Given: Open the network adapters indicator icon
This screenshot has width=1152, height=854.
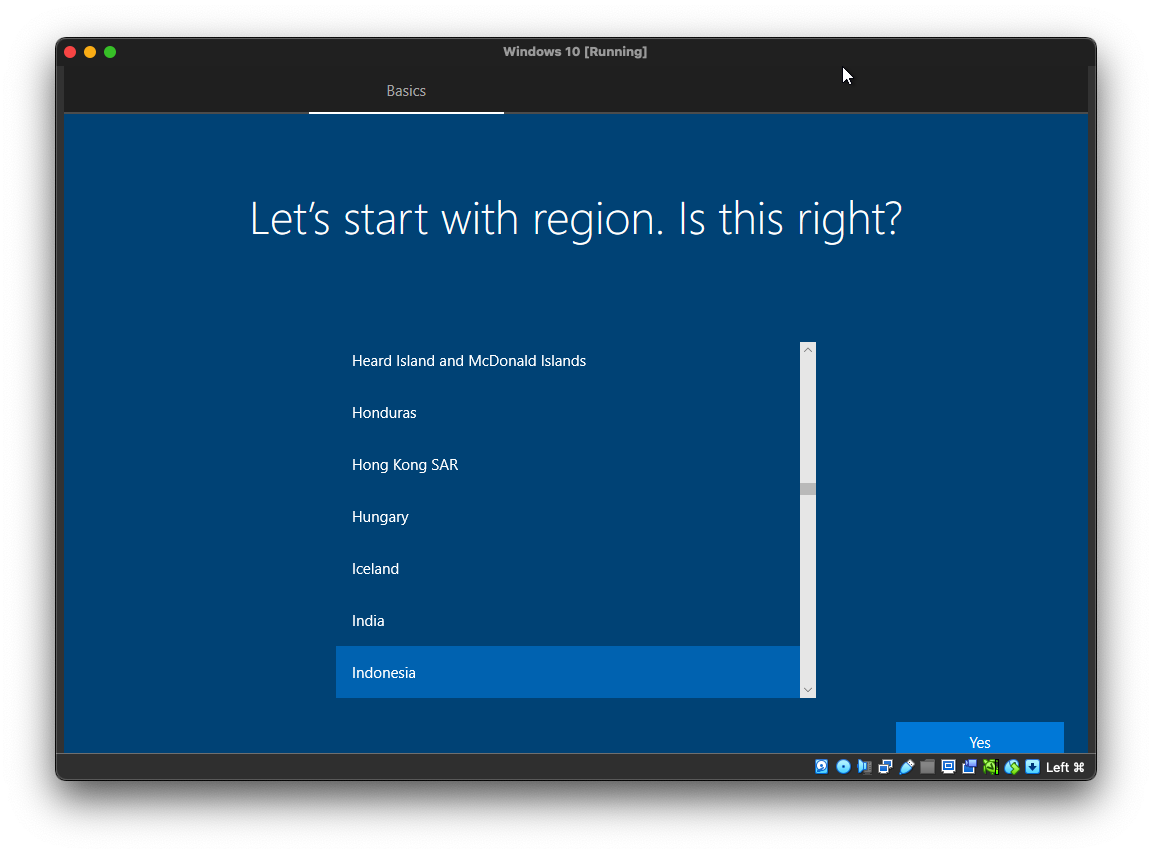Looking at the screenshot, I should [885, 767].
